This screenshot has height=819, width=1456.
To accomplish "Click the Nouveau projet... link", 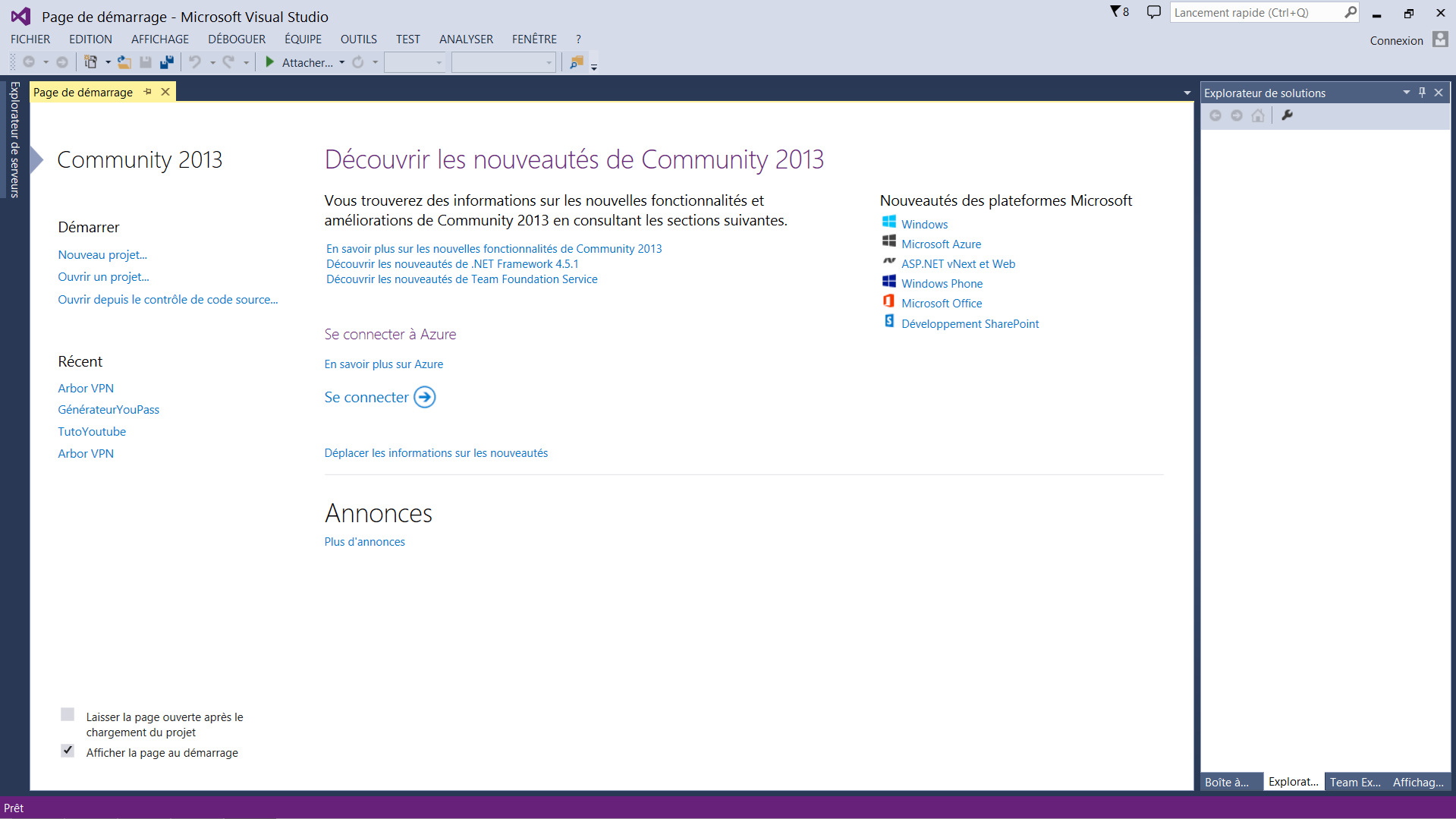I will (102, 255).
